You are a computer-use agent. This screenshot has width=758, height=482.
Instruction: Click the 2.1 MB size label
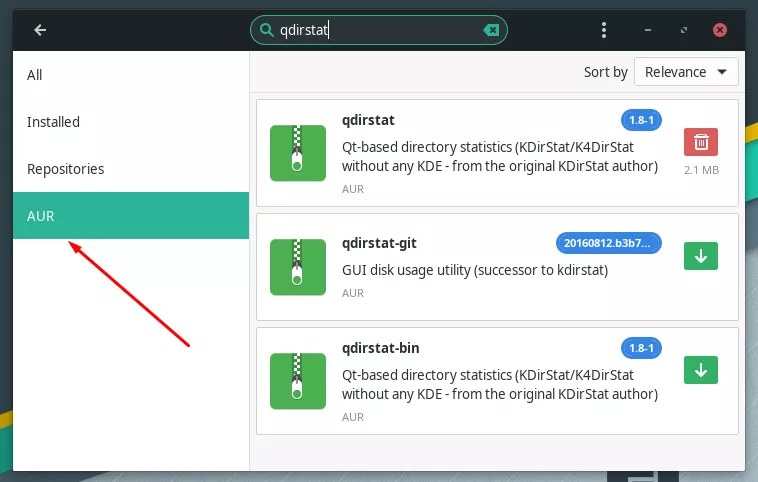point(701,170)
